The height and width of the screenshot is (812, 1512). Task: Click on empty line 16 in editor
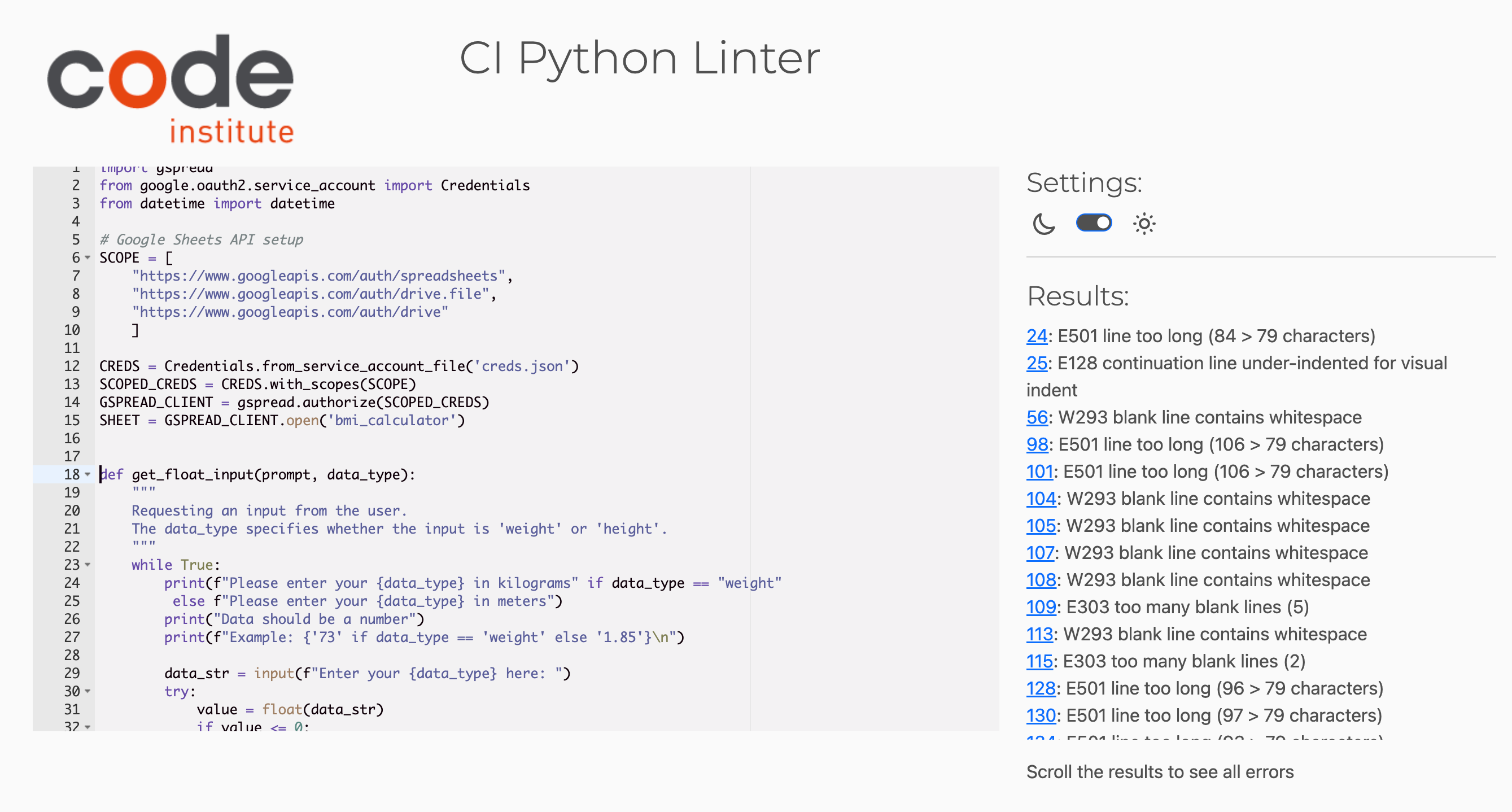point(352,438)
